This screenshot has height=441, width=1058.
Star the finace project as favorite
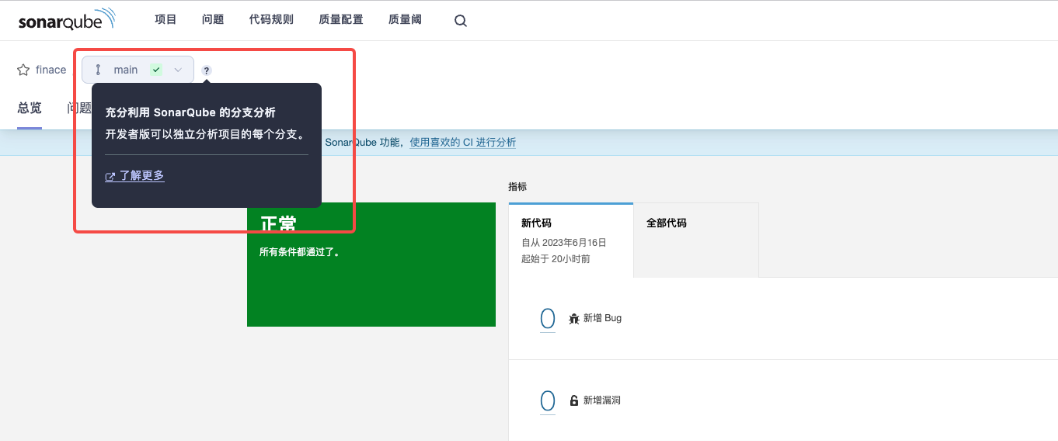pos(23,69)
